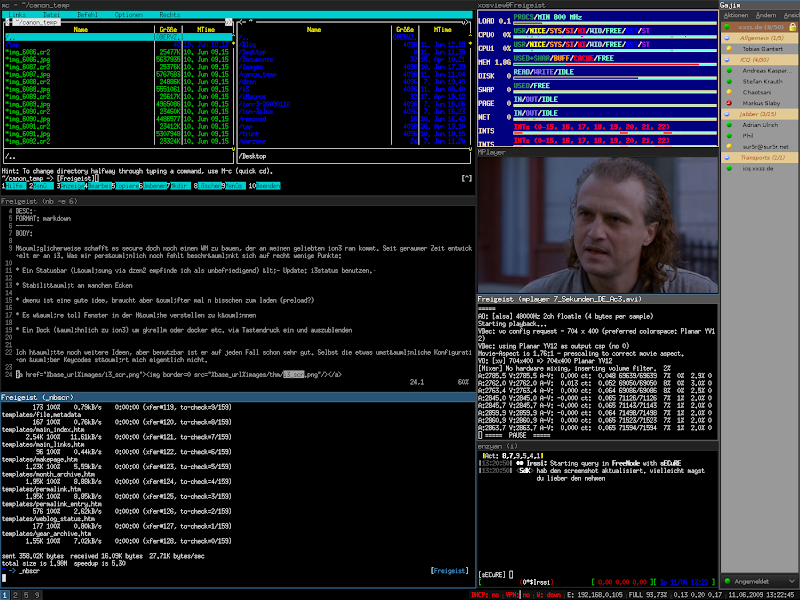This screenshot has height=600, width=800.
Task: Click the 10 Beenden function key button
Action: (x=264, y=186)
